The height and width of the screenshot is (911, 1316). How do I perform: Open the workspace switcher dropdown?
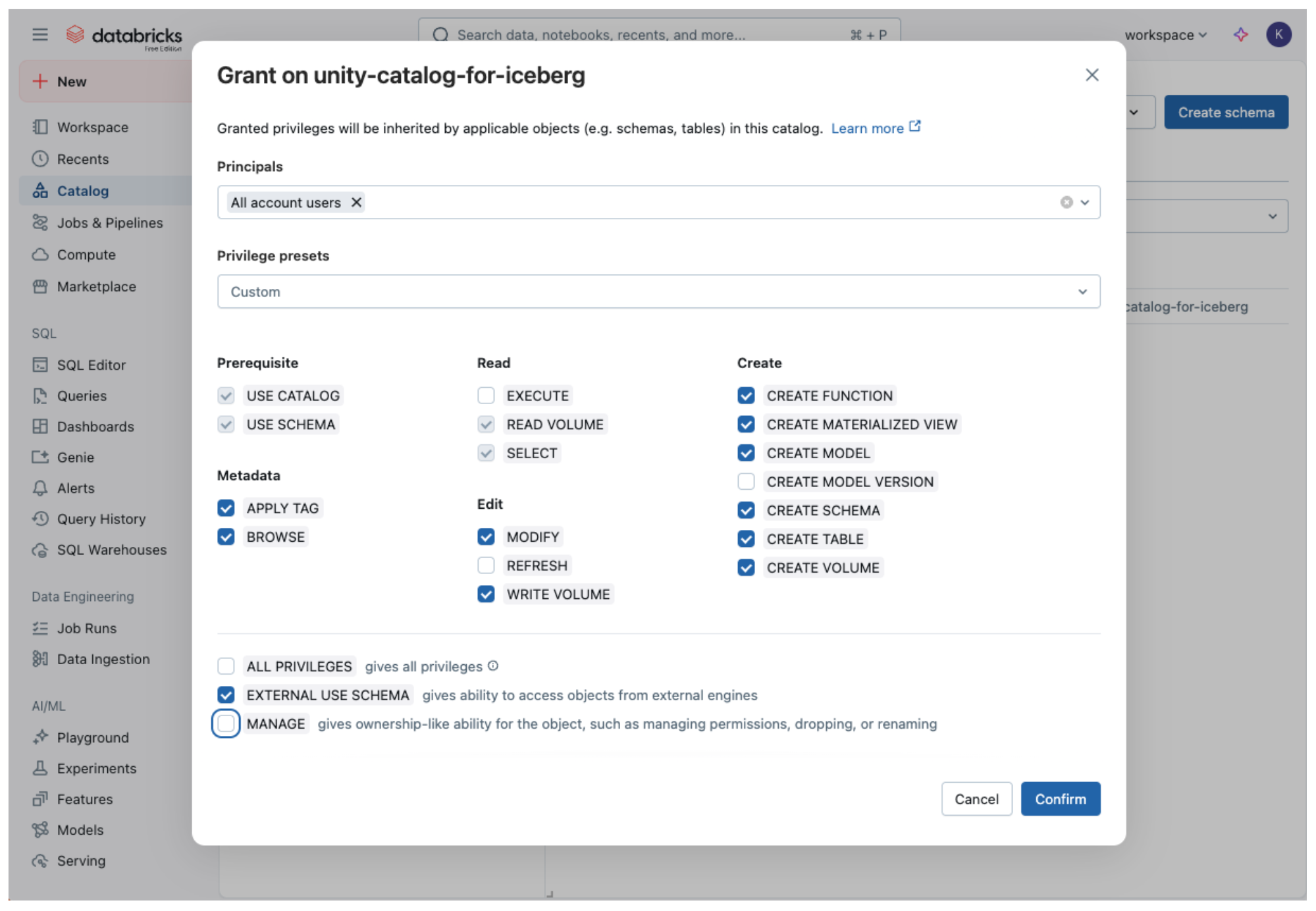pos(1165,35)
